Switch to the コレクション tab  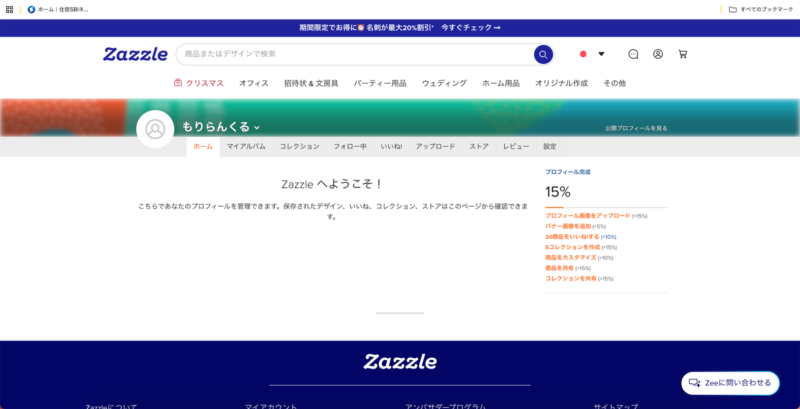click(x=299, y=146)
